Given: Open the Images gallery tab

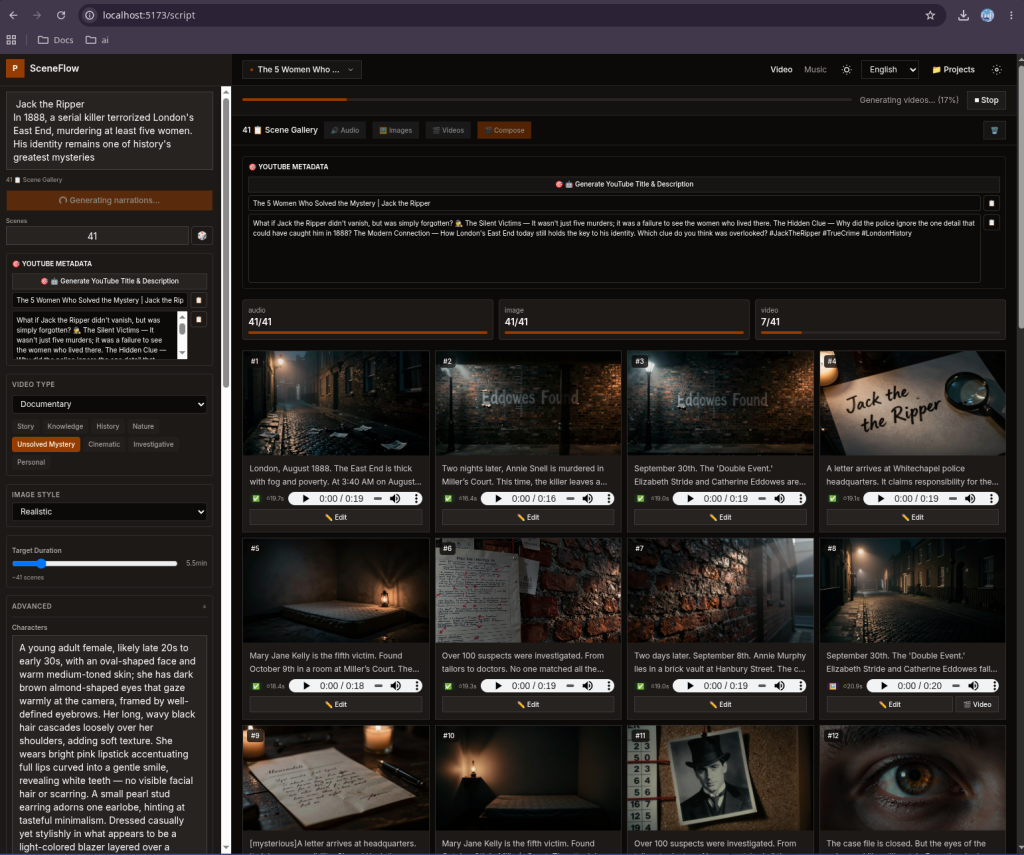Looking at the screenshot, I should pos(396,130).
